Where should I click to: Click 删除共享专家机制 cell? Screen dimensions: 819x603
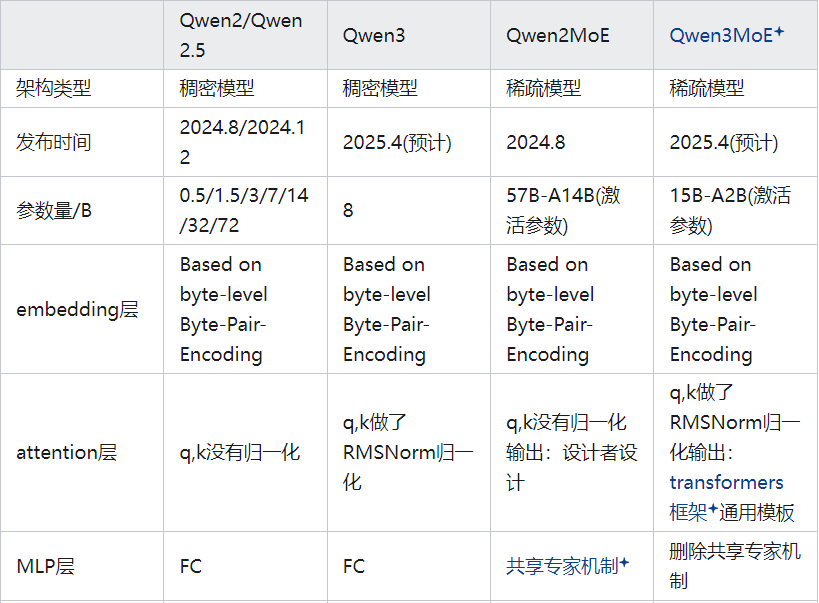click(735, 566)
